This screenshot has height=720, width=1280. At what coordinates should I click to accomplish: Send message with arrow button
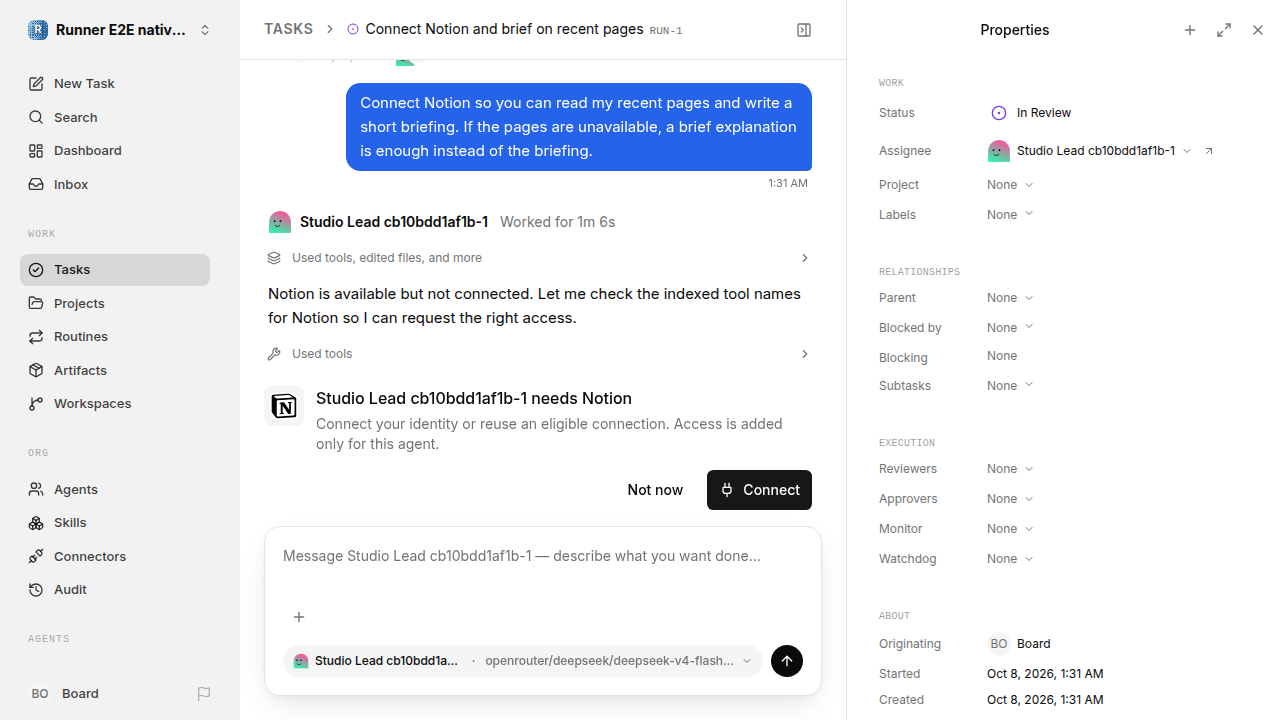coord(787,661)
